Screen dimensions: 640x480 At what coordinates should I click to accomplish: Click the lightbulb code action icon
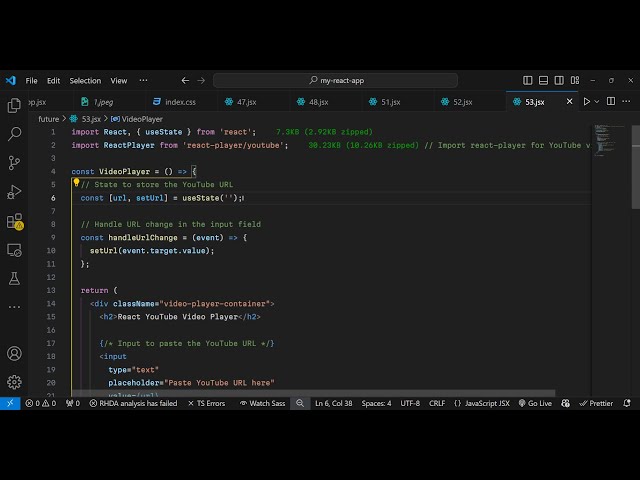(x=76, y=184)
